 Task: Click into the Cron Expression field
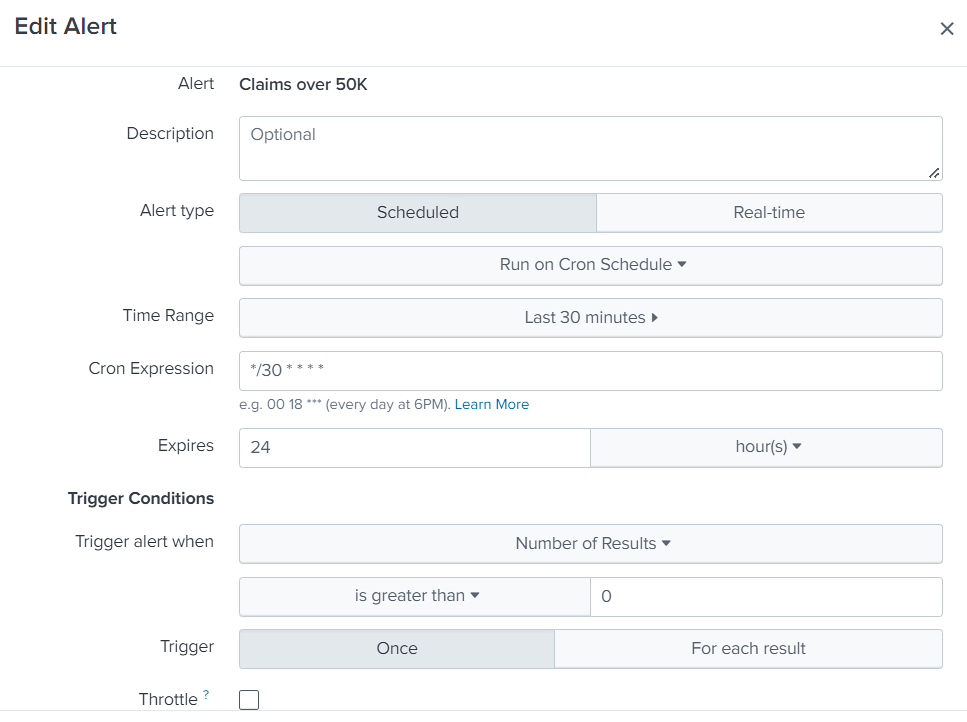[590, 370]
